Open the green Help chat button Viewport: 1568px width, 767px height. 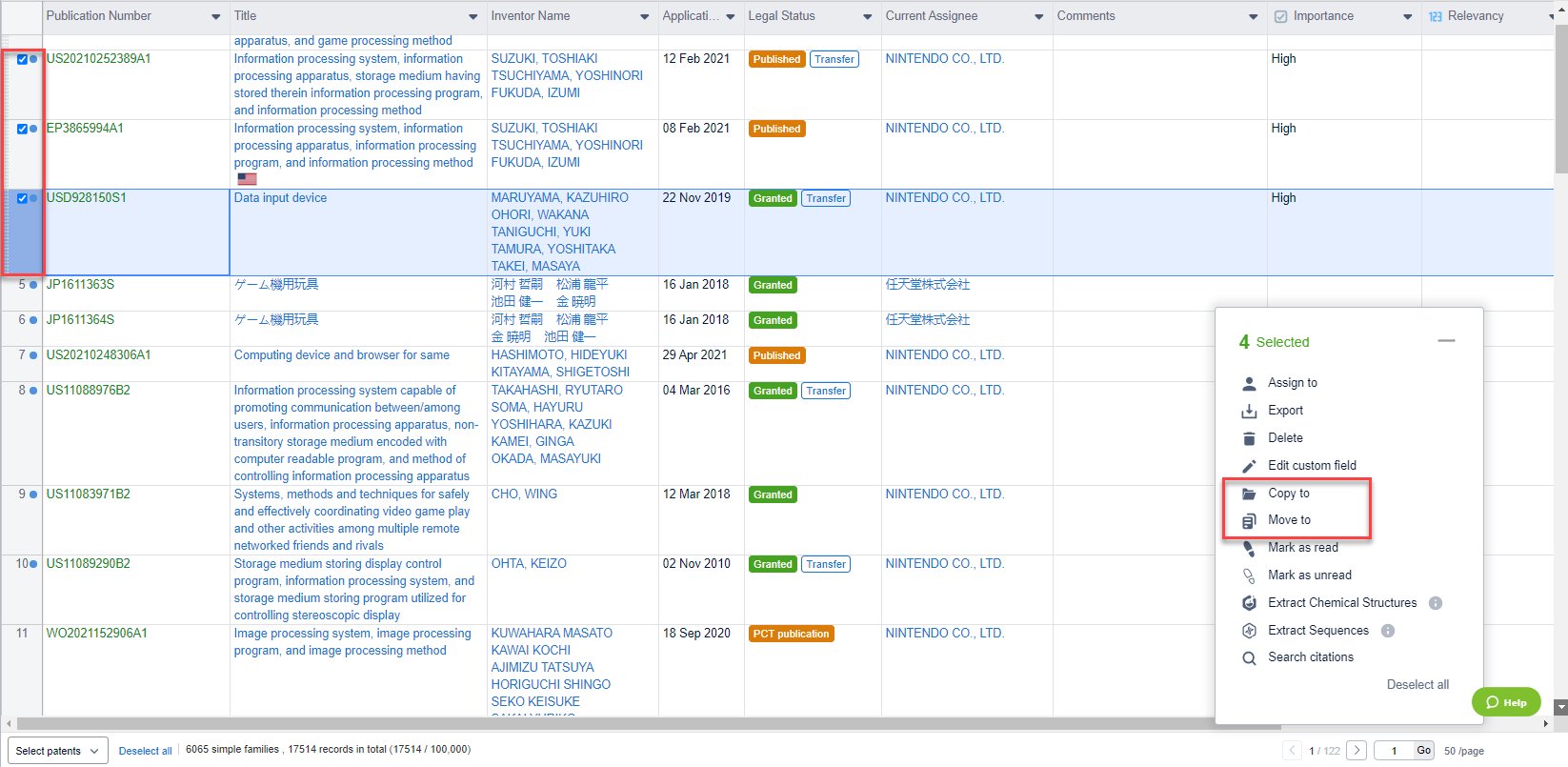1506,702
